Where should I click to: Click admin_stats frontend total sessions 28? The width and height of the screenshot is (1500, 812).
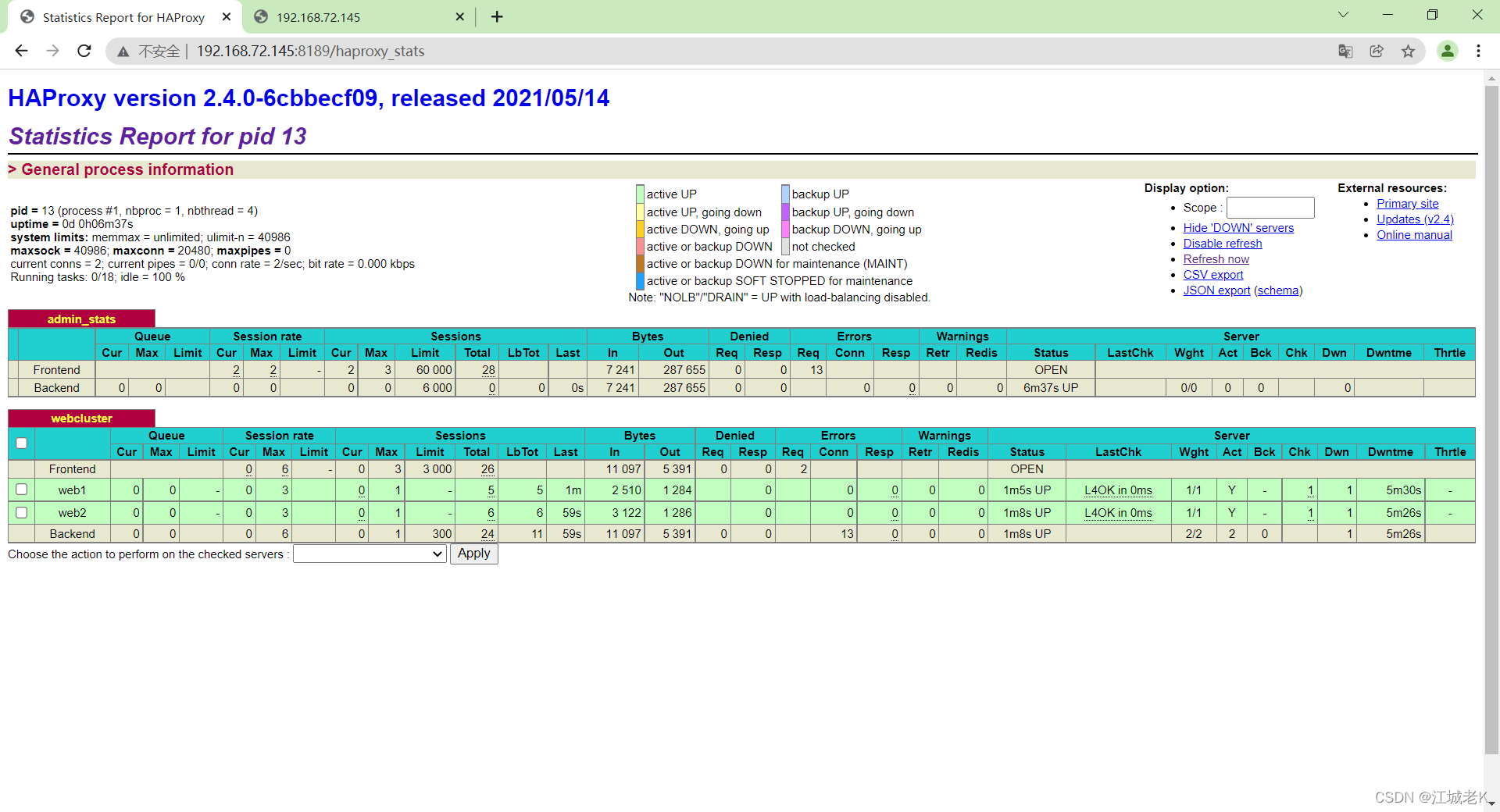click(488, 370)
